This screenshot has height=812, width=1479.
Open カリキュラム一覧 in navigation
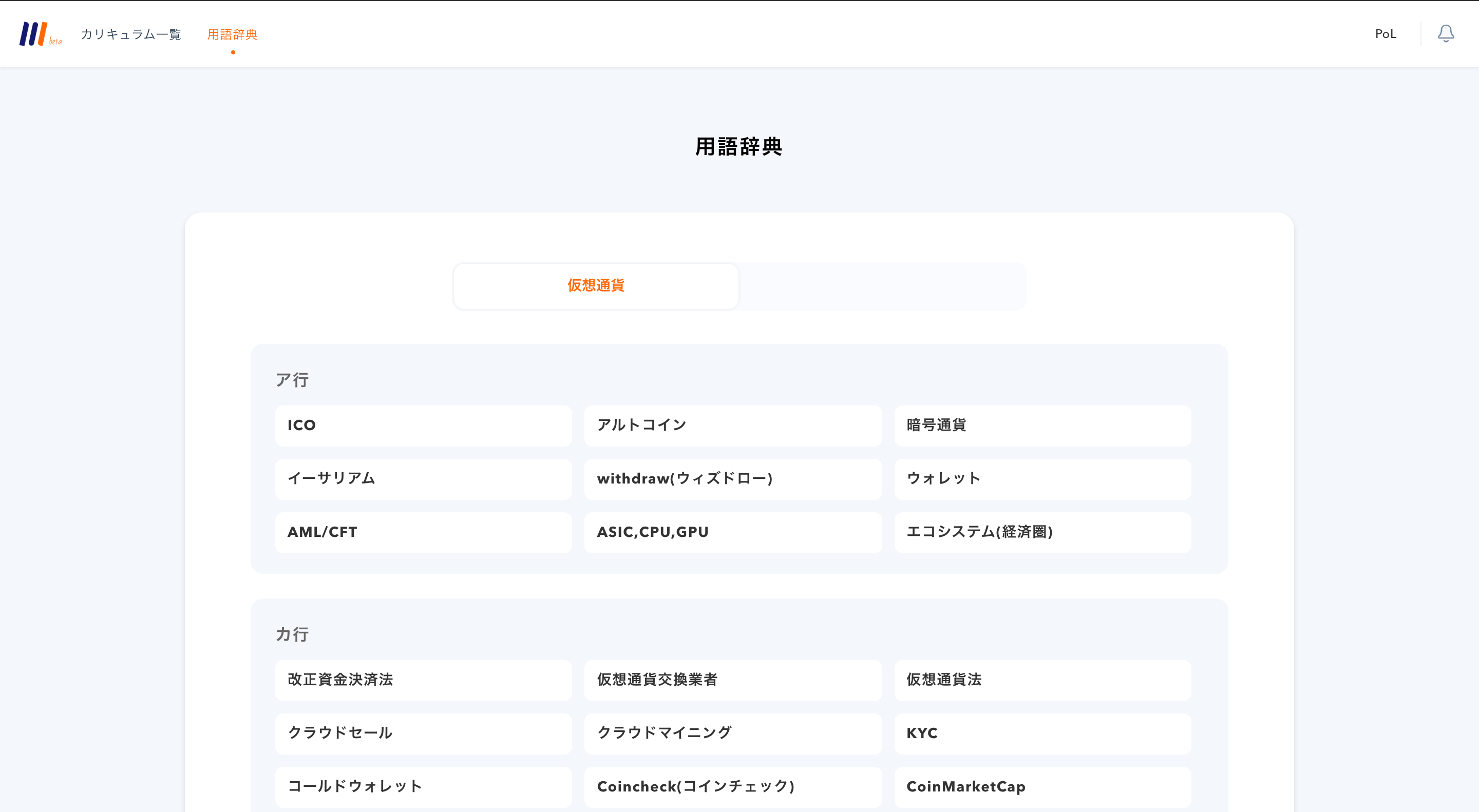point(131,34)
